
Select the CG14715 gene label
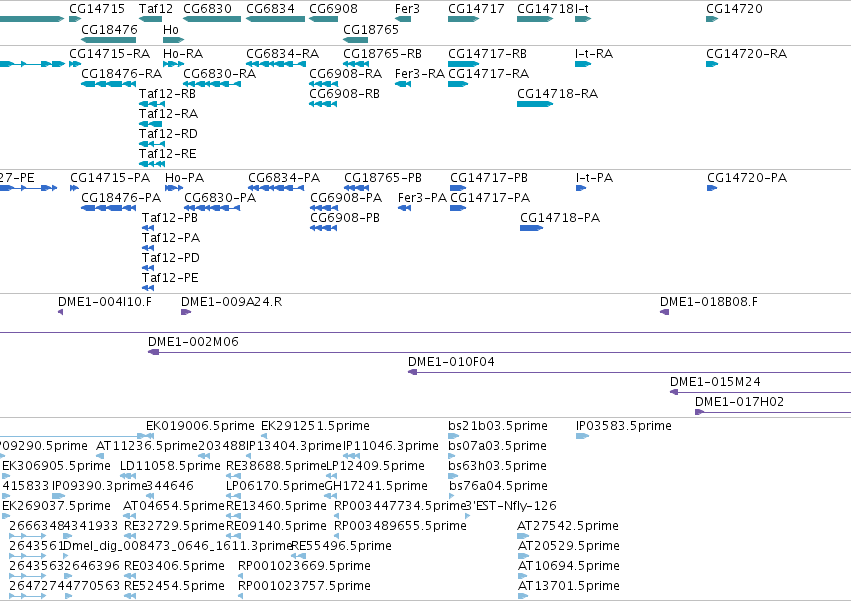pos(97,9)
